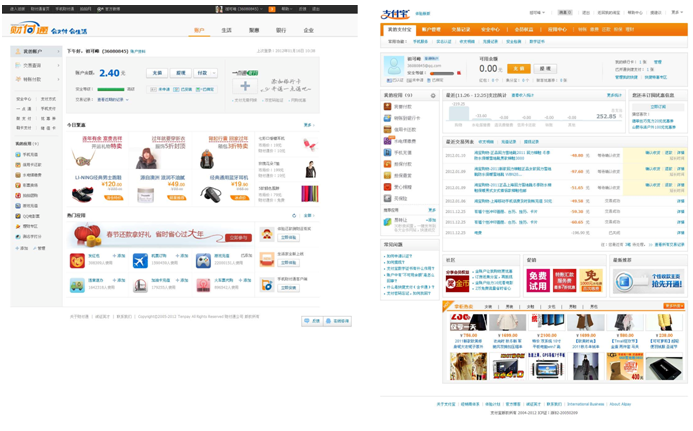
Task: Open the pink train ticket app icon
Action: point(203,286)
